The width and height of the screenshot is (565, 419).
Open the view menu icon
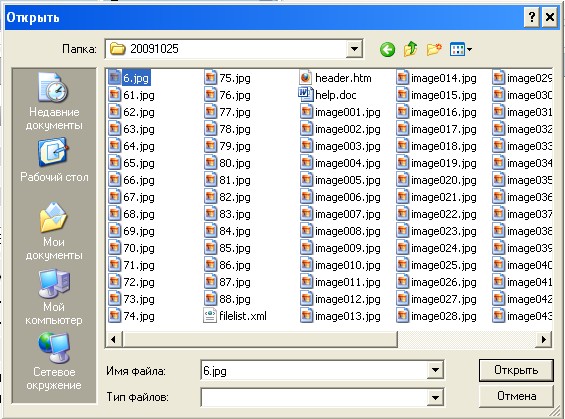[x=461, y=49]
